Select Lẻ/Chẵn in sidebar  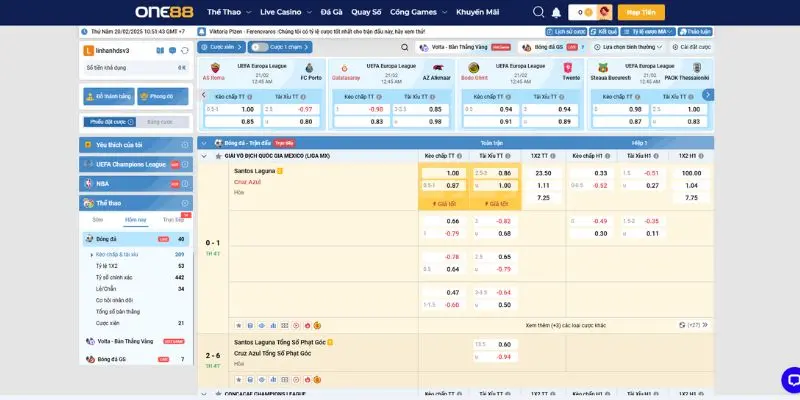[106, 289]
